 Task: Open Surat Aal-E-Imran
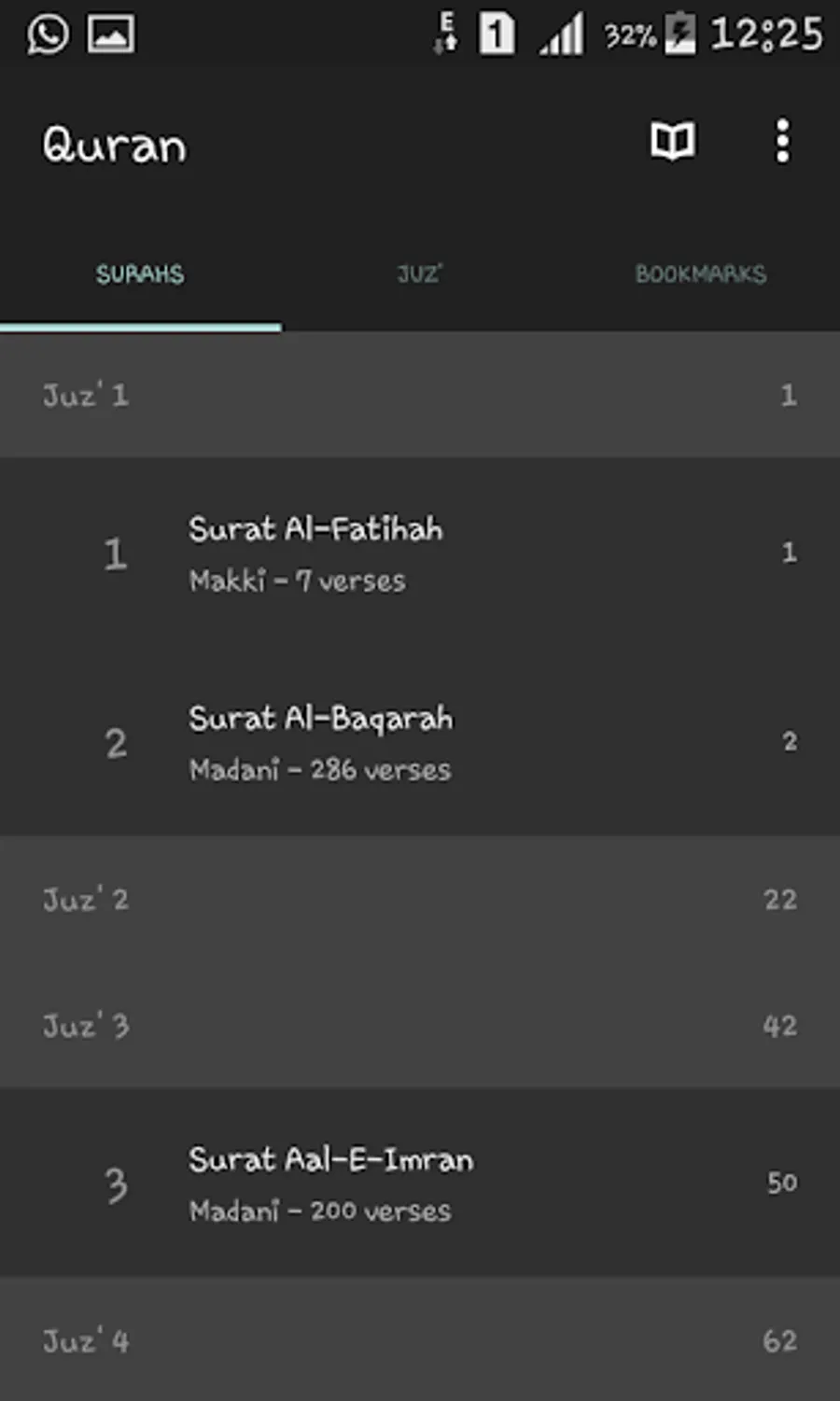coord(420,1182)
